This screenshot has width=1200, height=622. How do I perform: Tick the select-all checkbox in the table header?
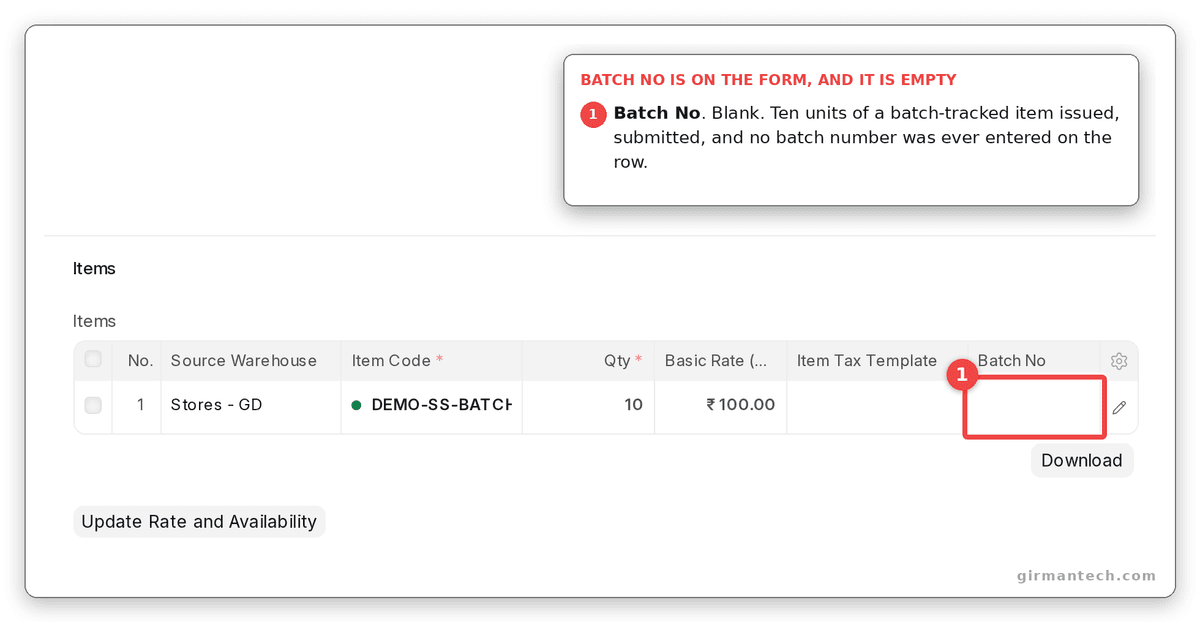(x=93, y=359)
